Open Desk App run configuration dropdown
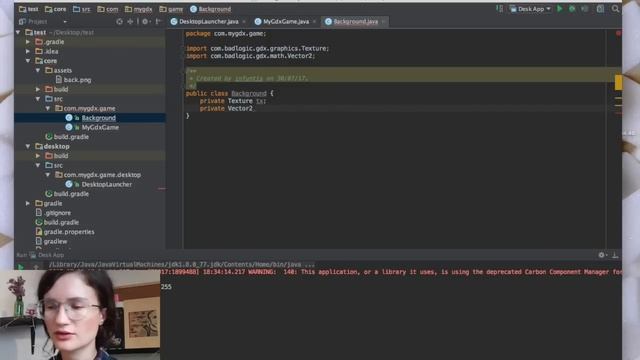Screen dimensions: 640x360 [531, 9]
